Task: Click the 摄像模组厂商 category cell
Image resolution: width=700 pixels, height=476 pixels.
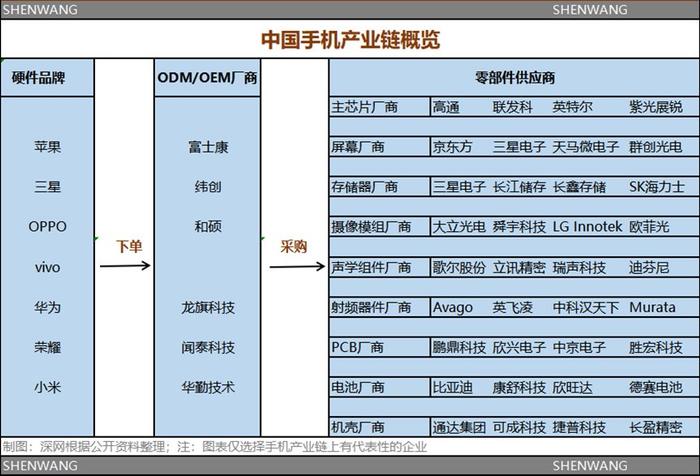Action: point(380,227)
